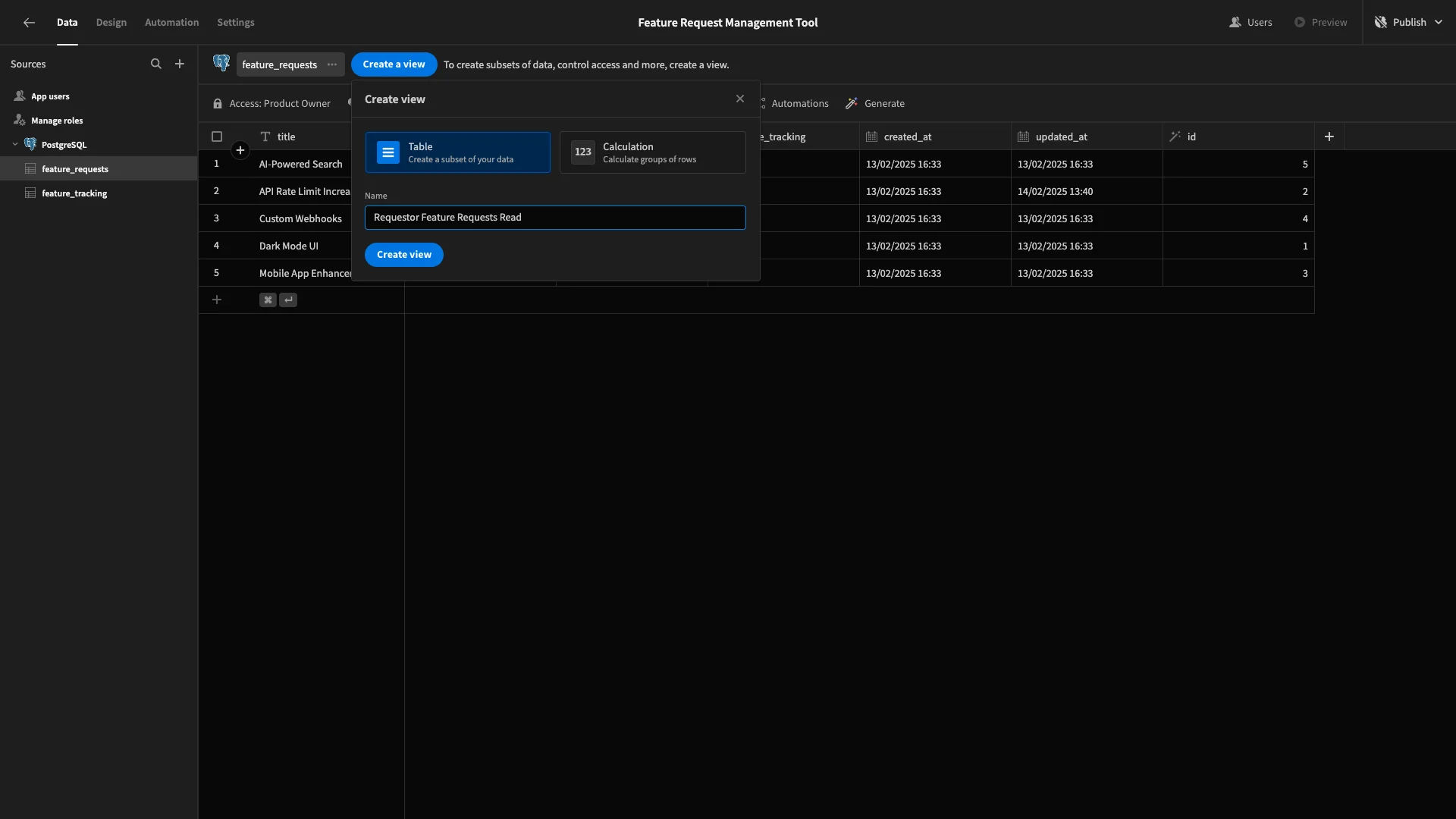Screen dimensions: 1456x819
Task: Tick the select-all rows checkbox
Action: pyautogui.click(x=217, y=136)
